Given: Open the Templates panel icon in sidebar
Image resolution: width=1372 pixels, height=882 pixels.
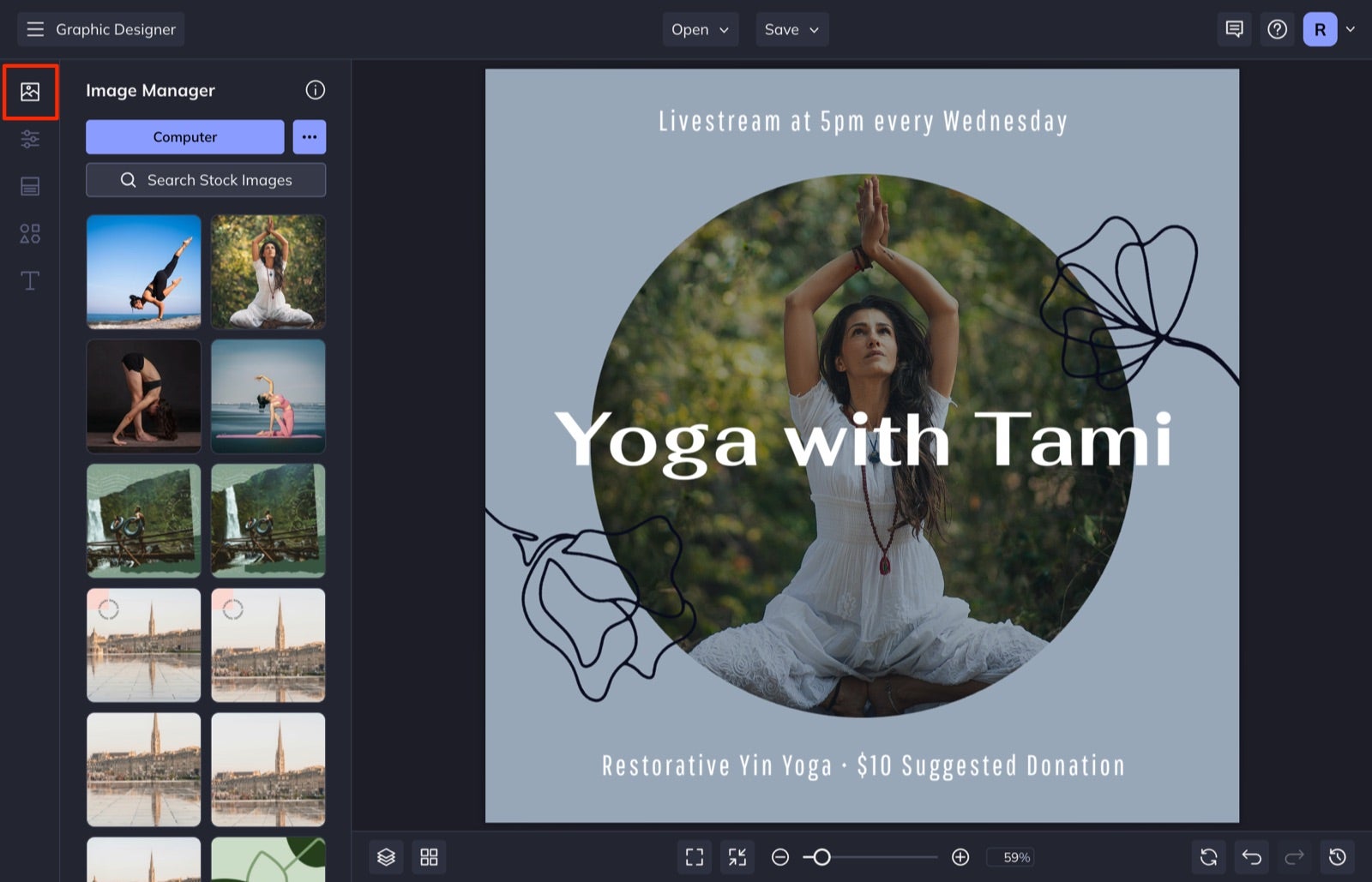Looking at the screenshot, I should [x=30, y=186].
